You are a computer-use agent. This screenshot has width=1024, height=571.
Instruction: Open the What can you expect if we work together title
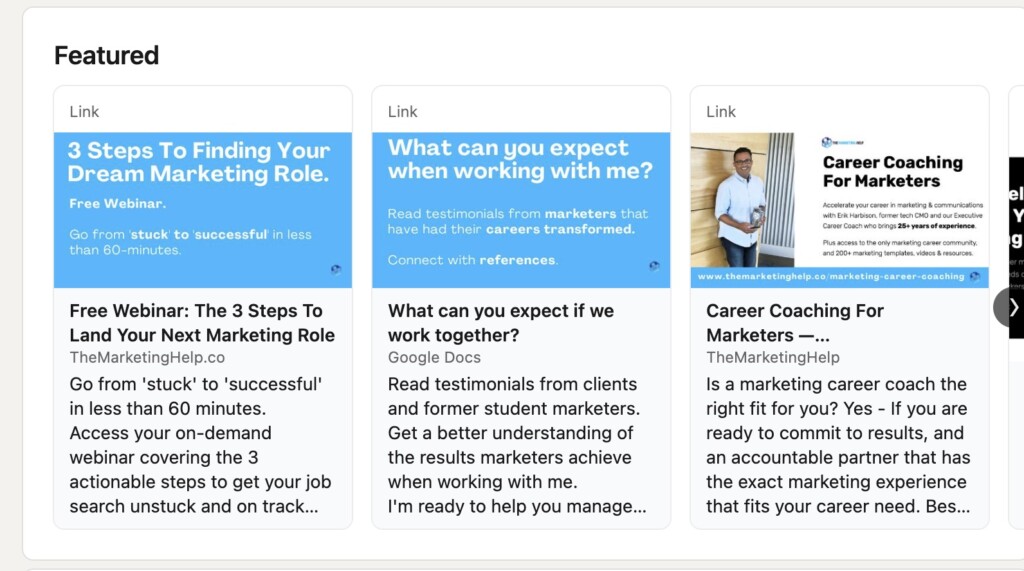click(x=501, y=323)
